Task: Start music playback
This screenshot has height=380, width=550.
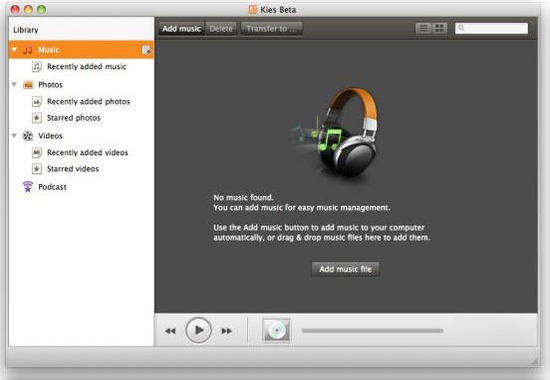Action: click(199, 330)
